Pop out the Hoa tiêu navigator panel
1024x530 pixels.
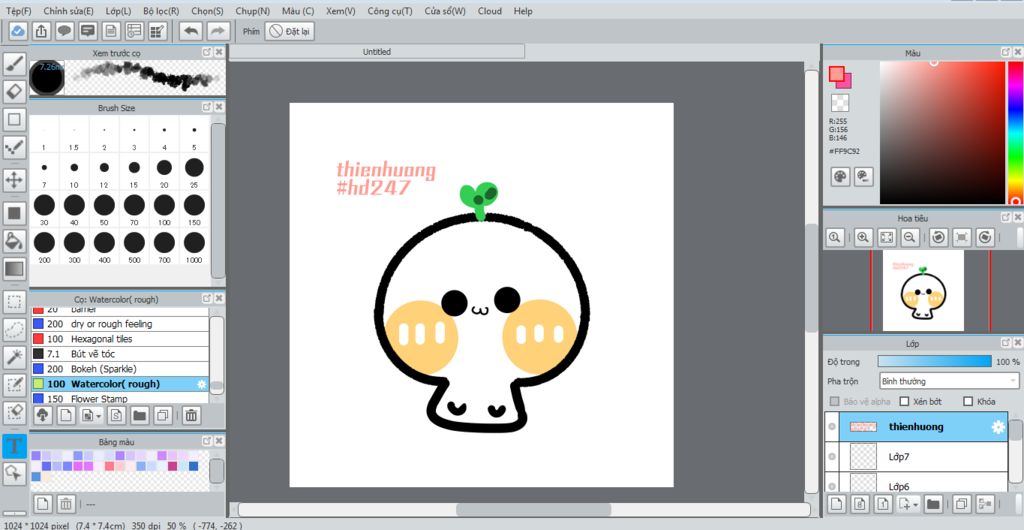tap(1006, 217)
